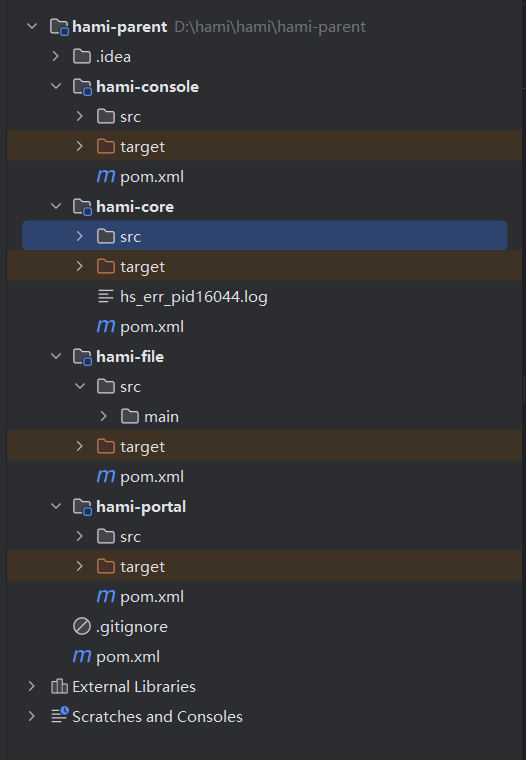Image resolution: width=526 pixels, height=760 pixels.
Task: Click the Maven icon of hami-console pom.xml
Action: coord(106,176)
